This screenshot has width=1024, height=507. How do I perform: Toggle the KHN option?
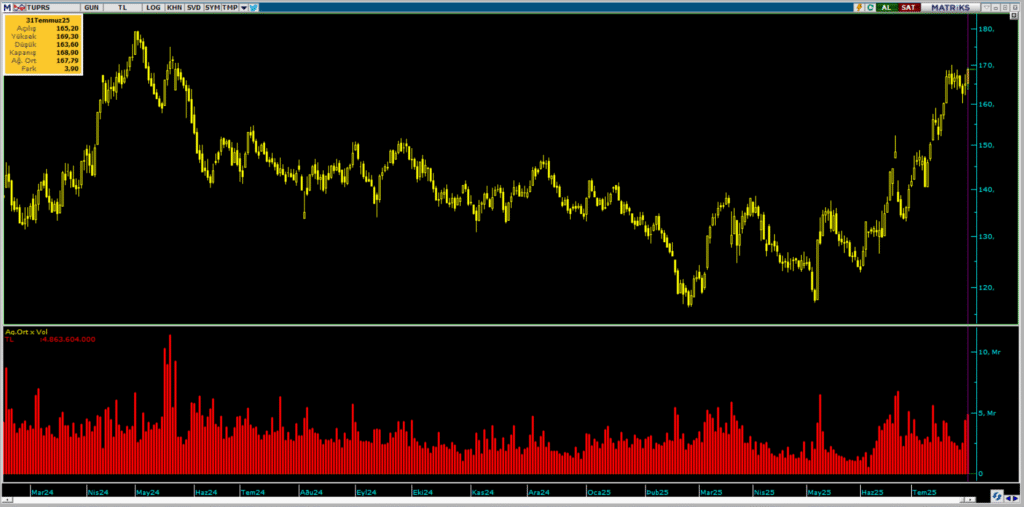coord(174,7)
